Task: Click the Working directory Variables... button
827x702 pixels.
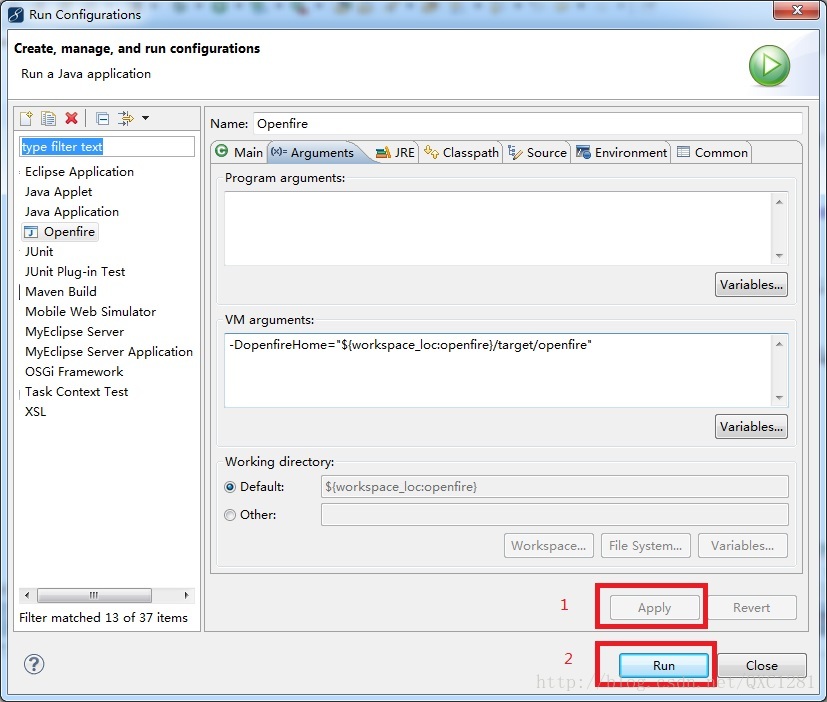Action: point(743,545)
